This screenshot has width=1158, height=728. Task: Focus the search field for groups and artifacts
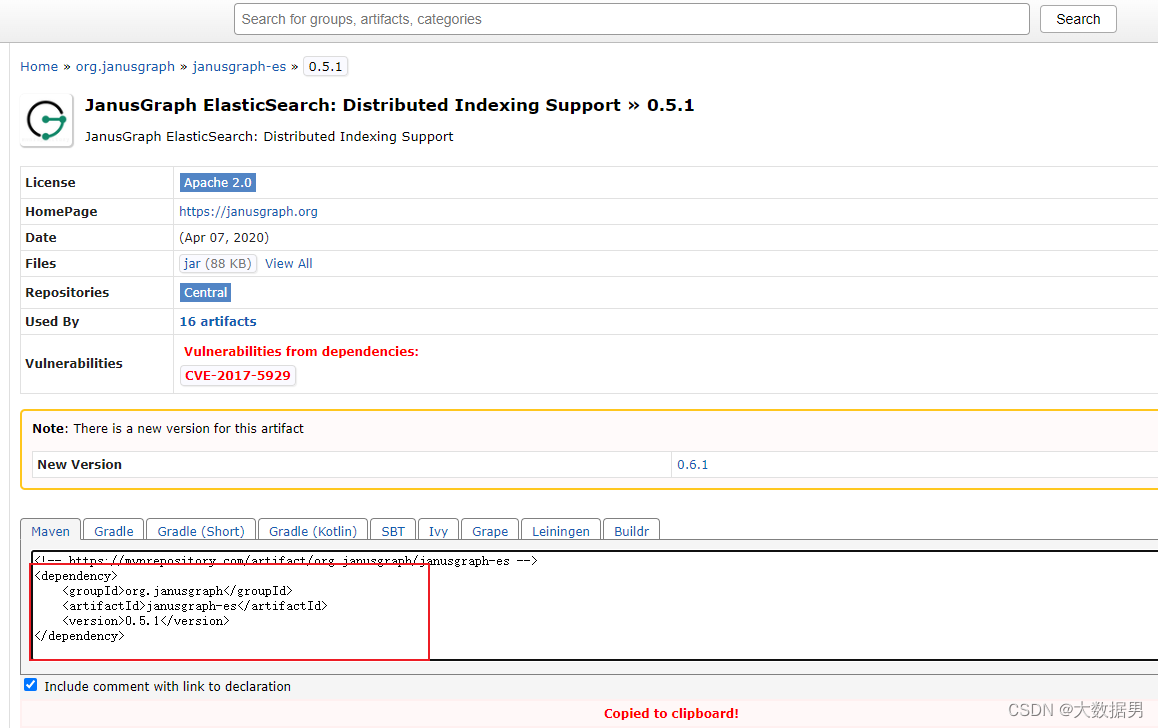631,19
